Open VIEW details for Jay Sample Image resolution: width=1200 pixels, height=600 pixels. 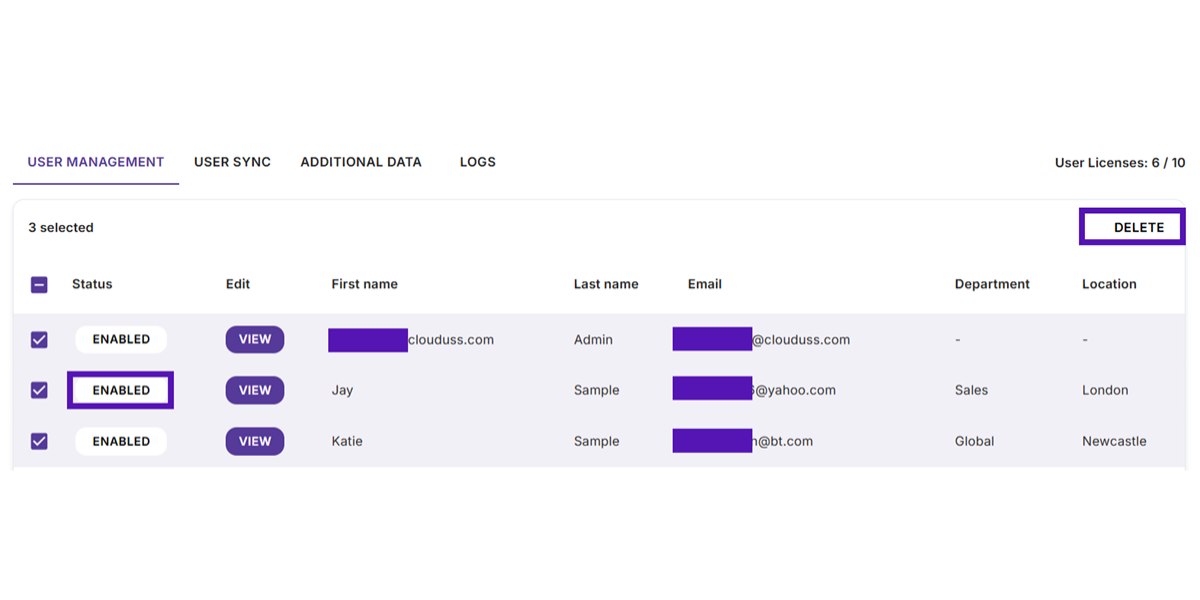pyautogui.click(x=255, y=390)
